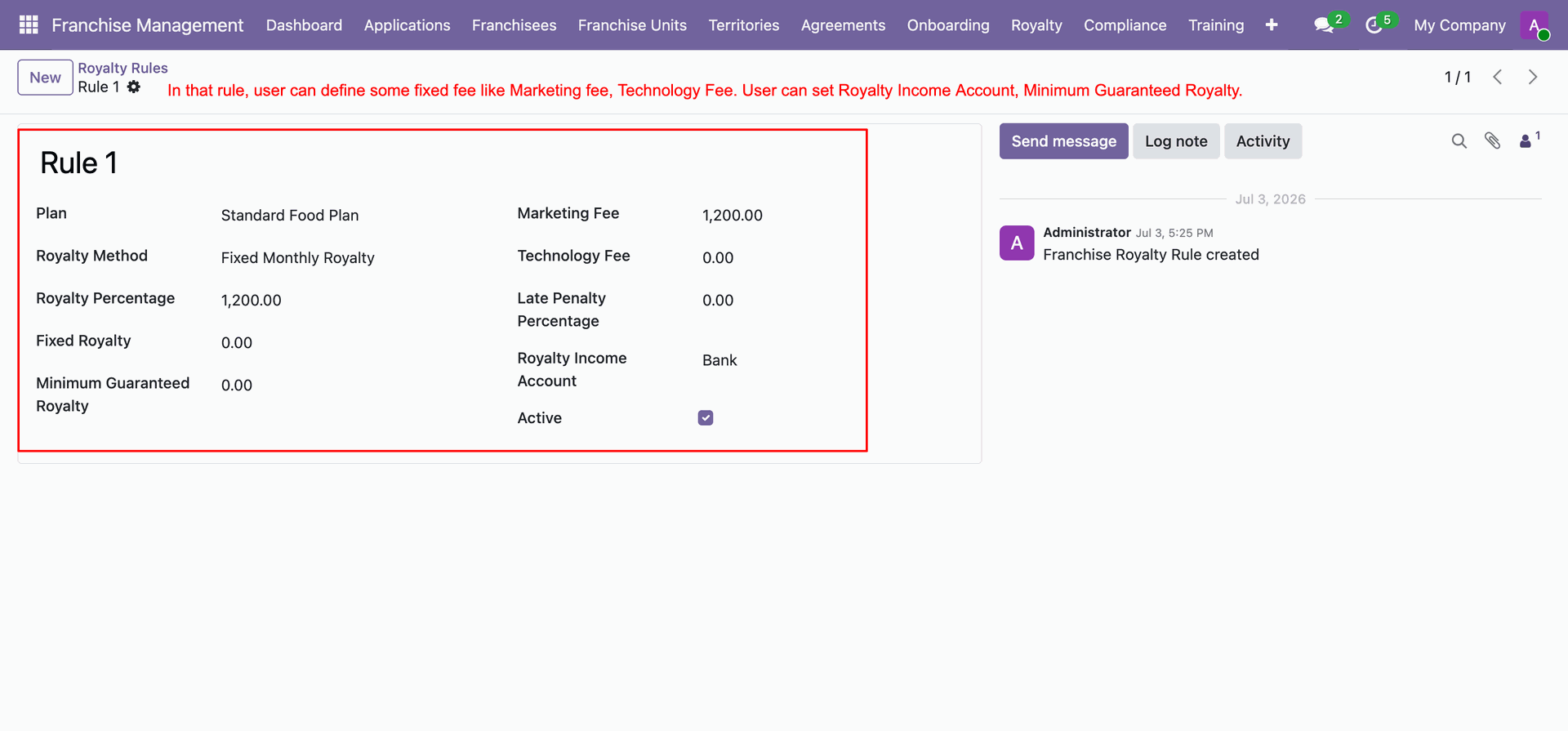Screen dimensions: 1568x731
Task: Open the gear actions menu beside Rule 1
Action: click(x=134, y=87)
